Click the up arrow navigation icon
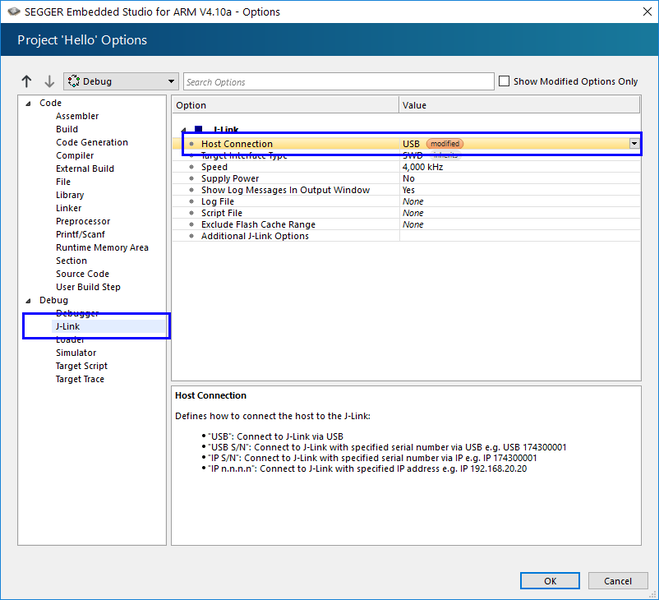This screenshot has height=600, width=659. click(x=27, y=82)
